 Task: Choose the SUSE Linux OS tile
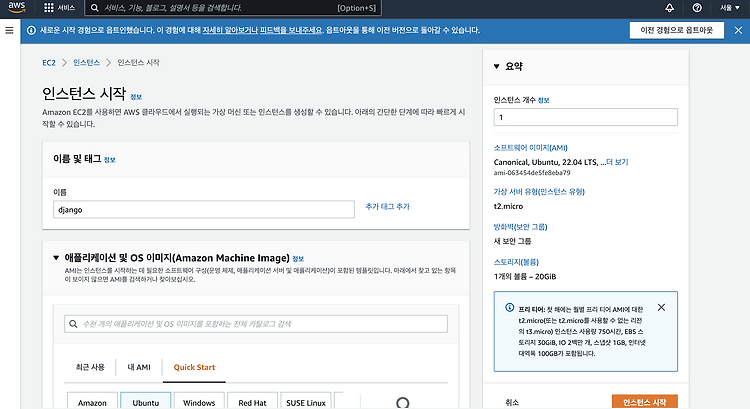point(306,401)
